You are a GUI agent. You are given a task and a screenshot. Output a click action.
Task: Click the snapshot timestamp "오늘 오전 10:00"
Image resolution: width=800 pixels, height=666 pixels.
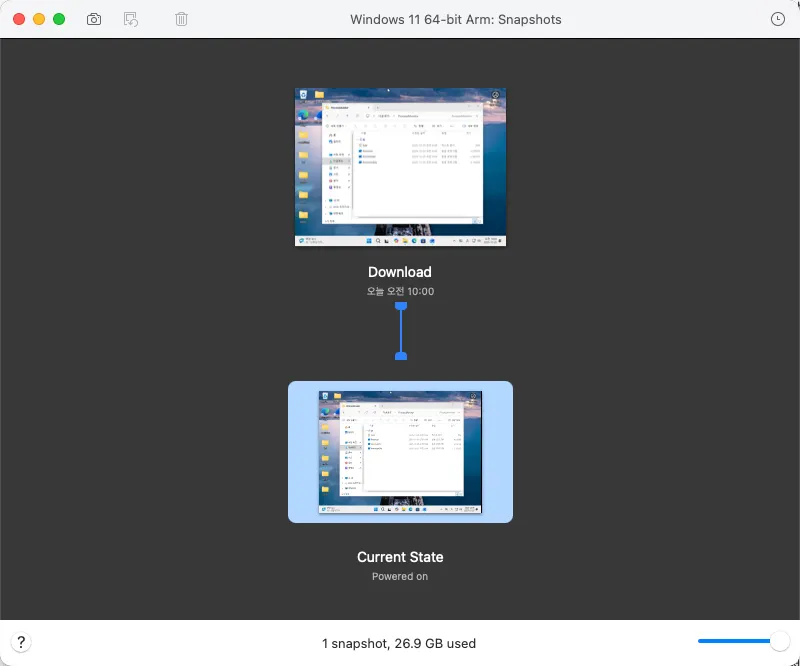(400, 291)
